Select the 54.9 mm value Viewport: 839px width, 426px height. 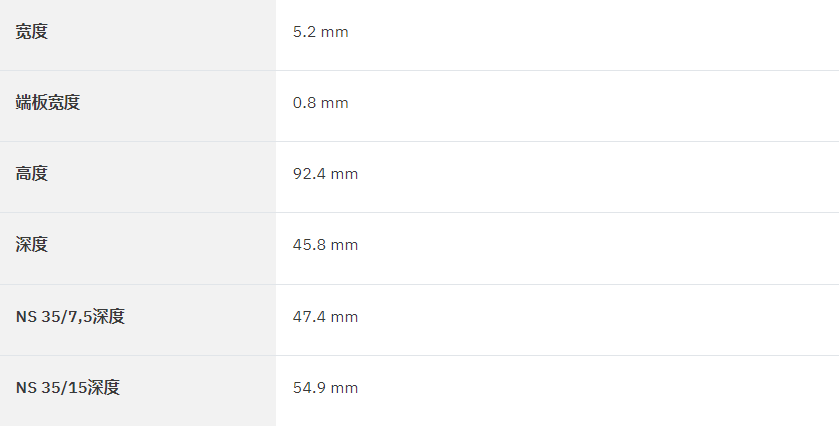pos(325,388)
